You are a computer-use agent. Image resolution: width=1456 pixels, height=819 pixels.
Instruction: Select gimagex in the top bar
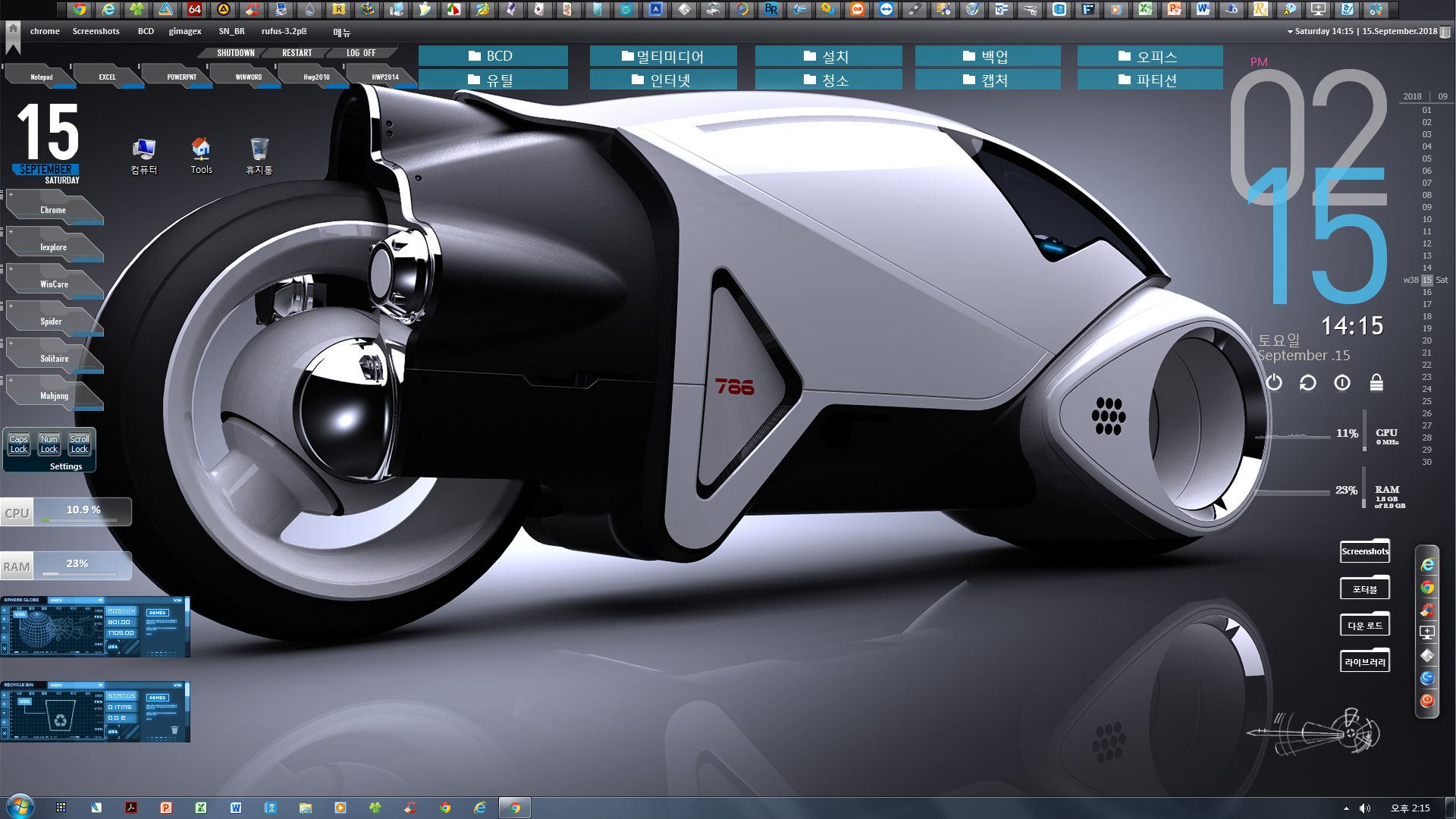point(185,31)
